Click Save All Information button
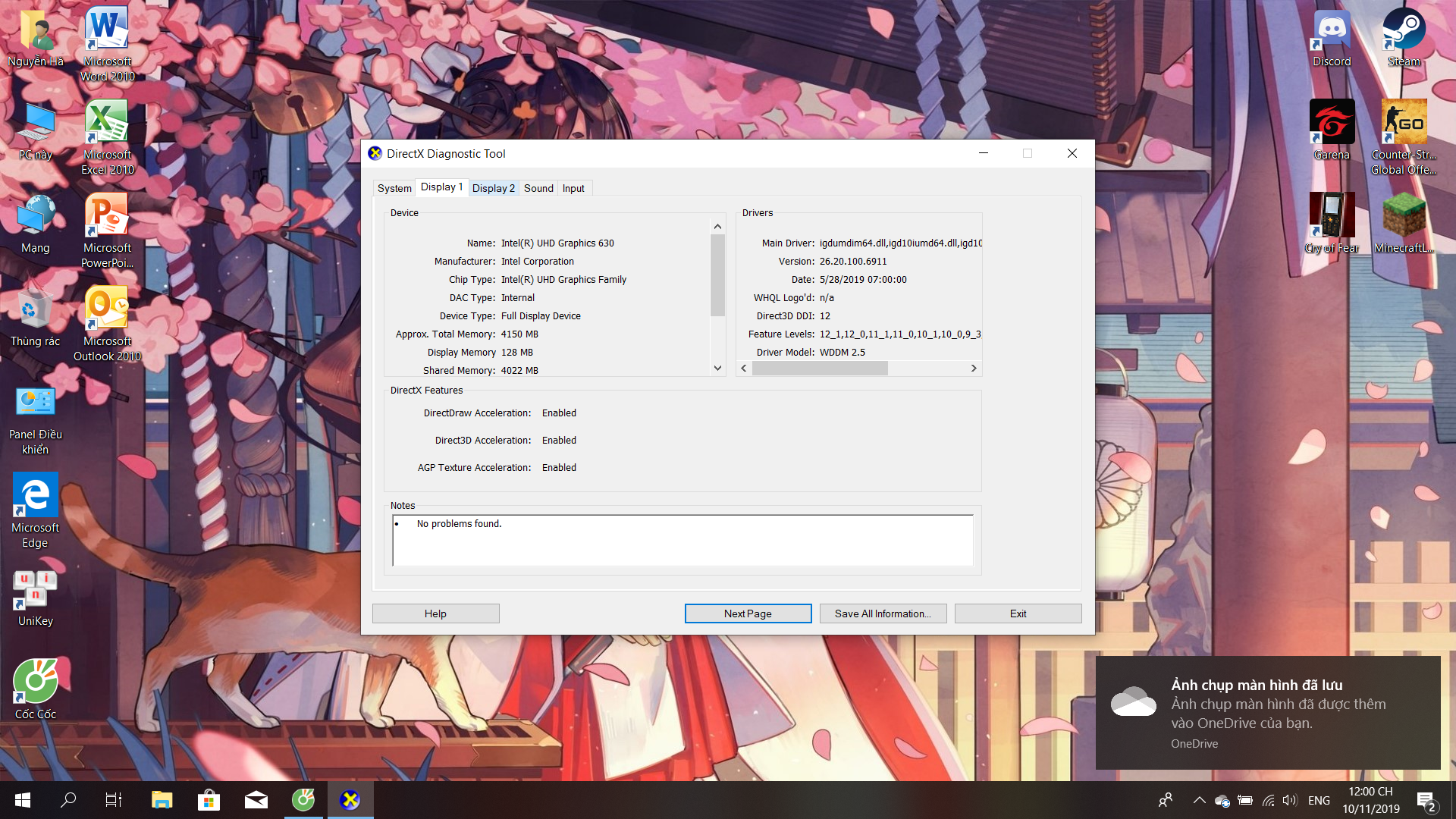The width and height of the screenshot is (1456, 819). pyautogui.click(x=883, y=613)
